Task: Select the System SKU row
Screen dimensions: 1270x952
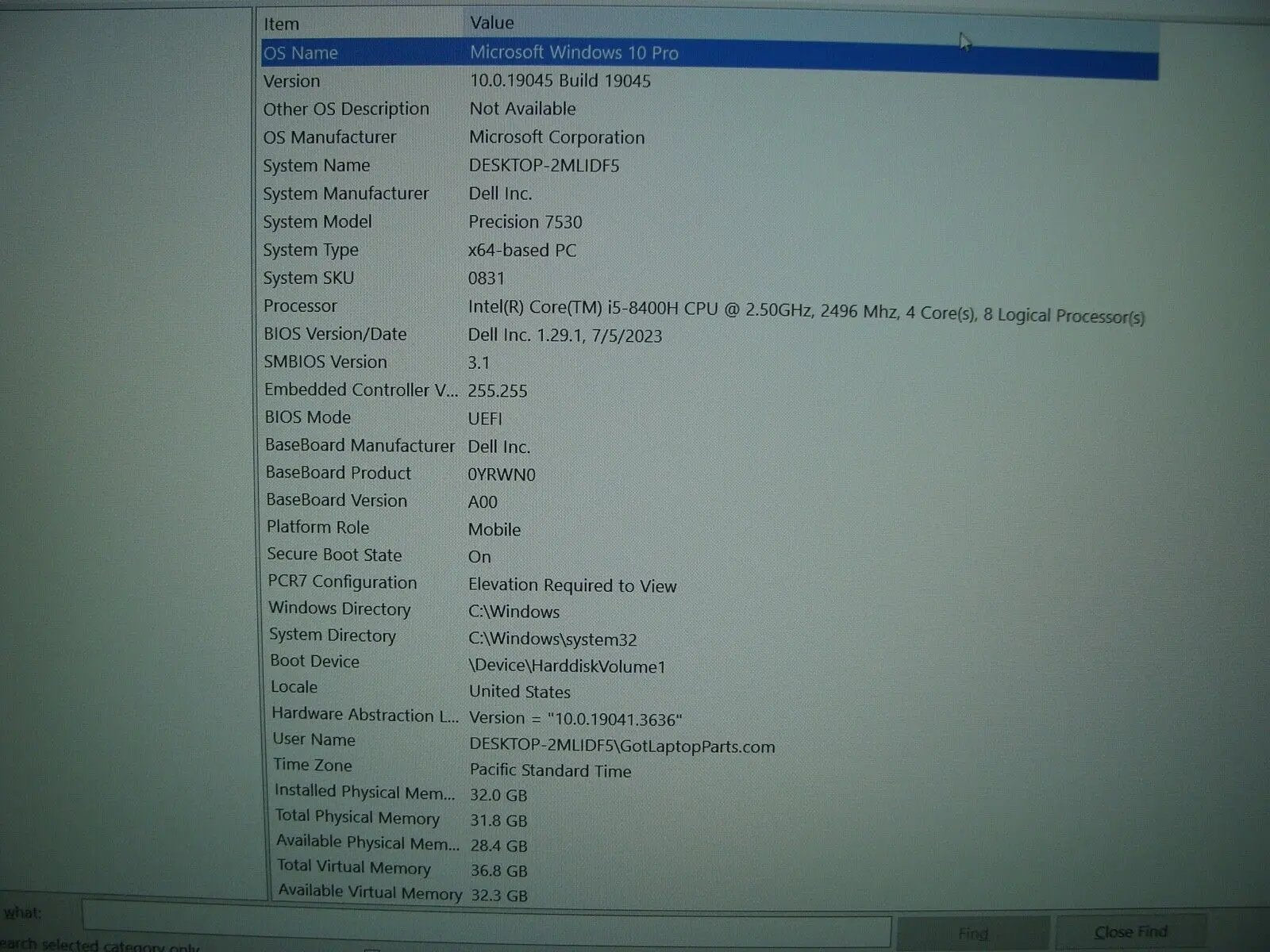Action: click(710, 278)
